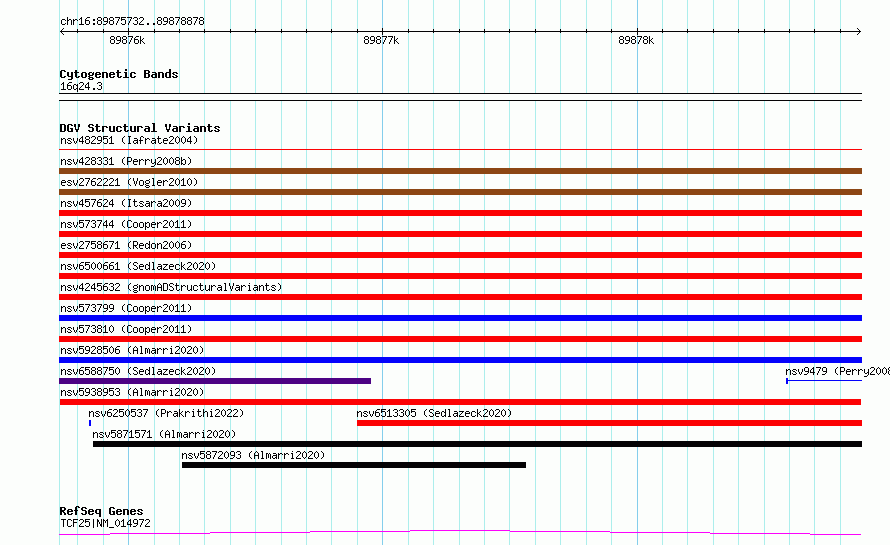Select the red nsv4245632 variant bar
The width and height of the screenshot is (890, 545).
(x=460, y=297)
